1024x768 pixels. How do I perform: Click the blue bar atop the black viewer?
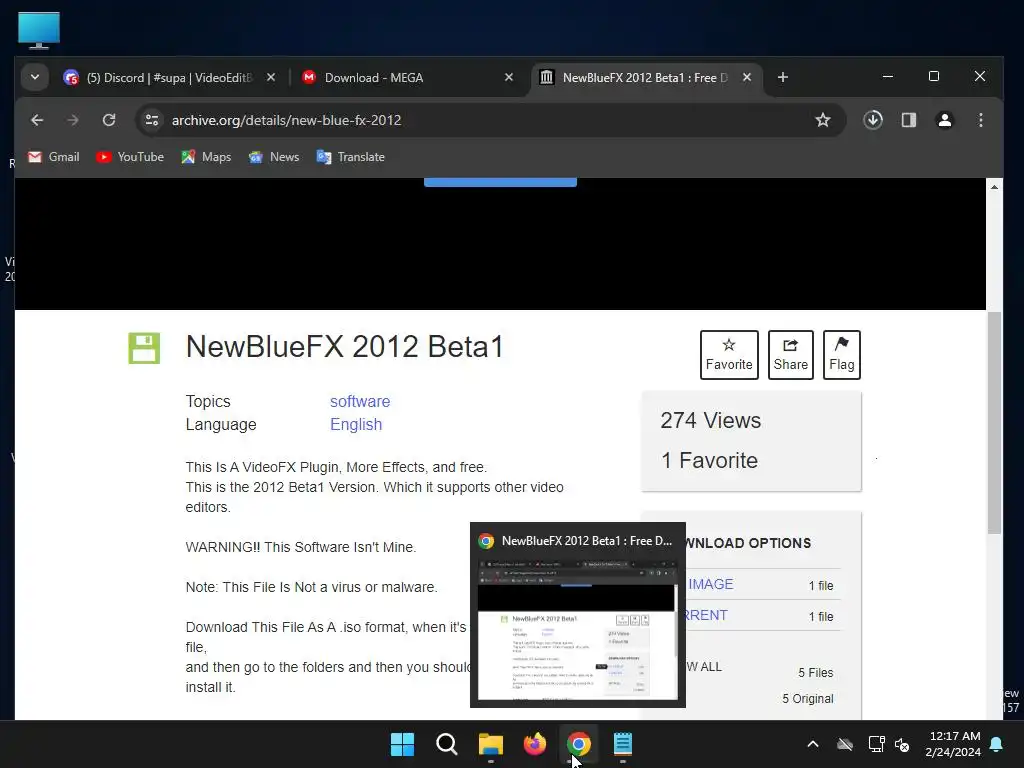tap(500, 182)
